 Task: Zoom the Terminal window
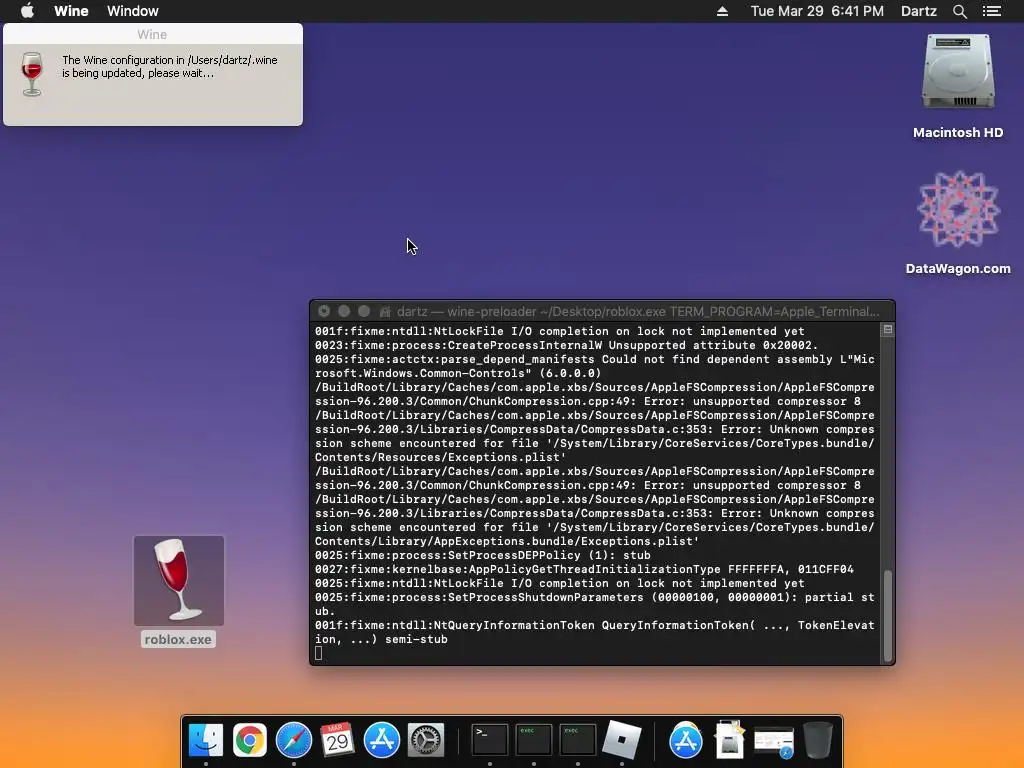point(364,312)
